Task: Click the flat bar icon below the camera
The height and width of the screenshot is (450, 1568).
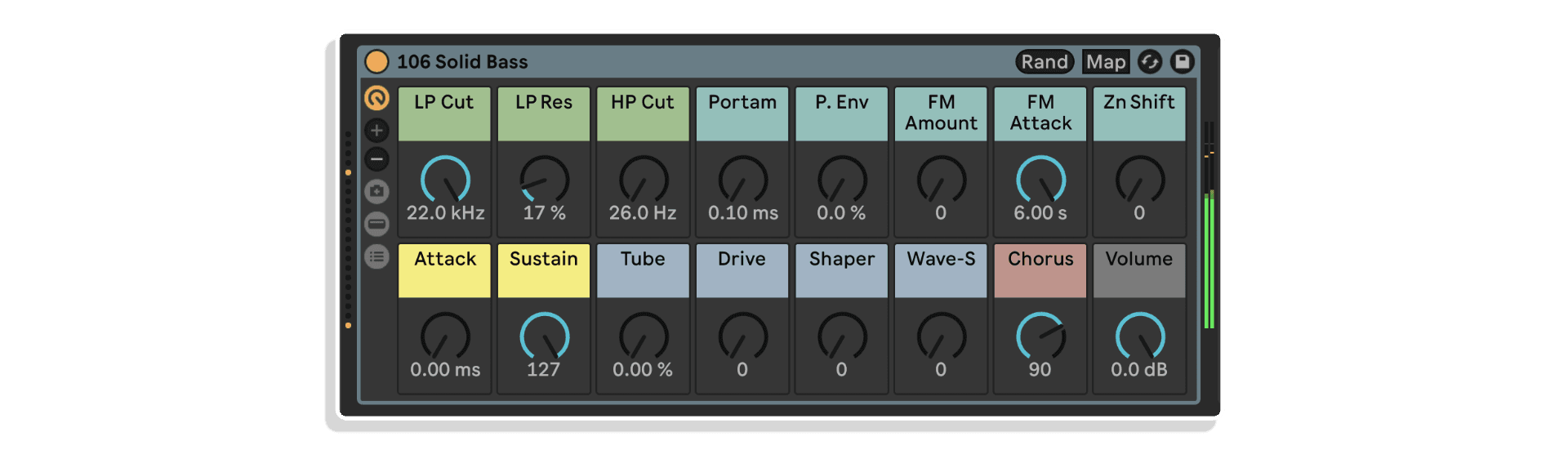Action: [376, 224]
